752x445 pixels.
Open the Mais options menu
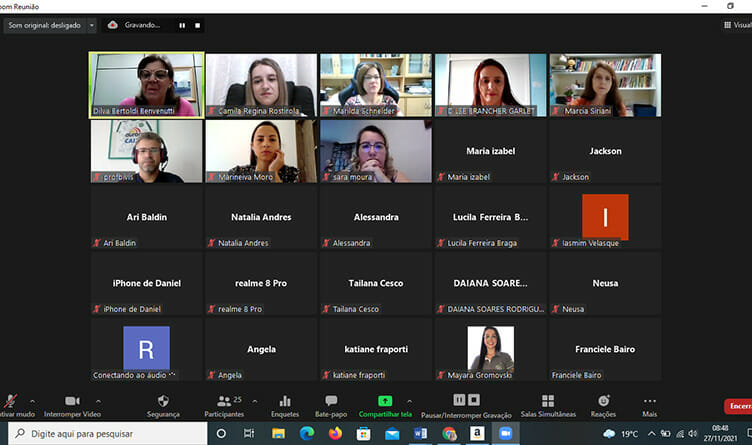click(650, 404)
